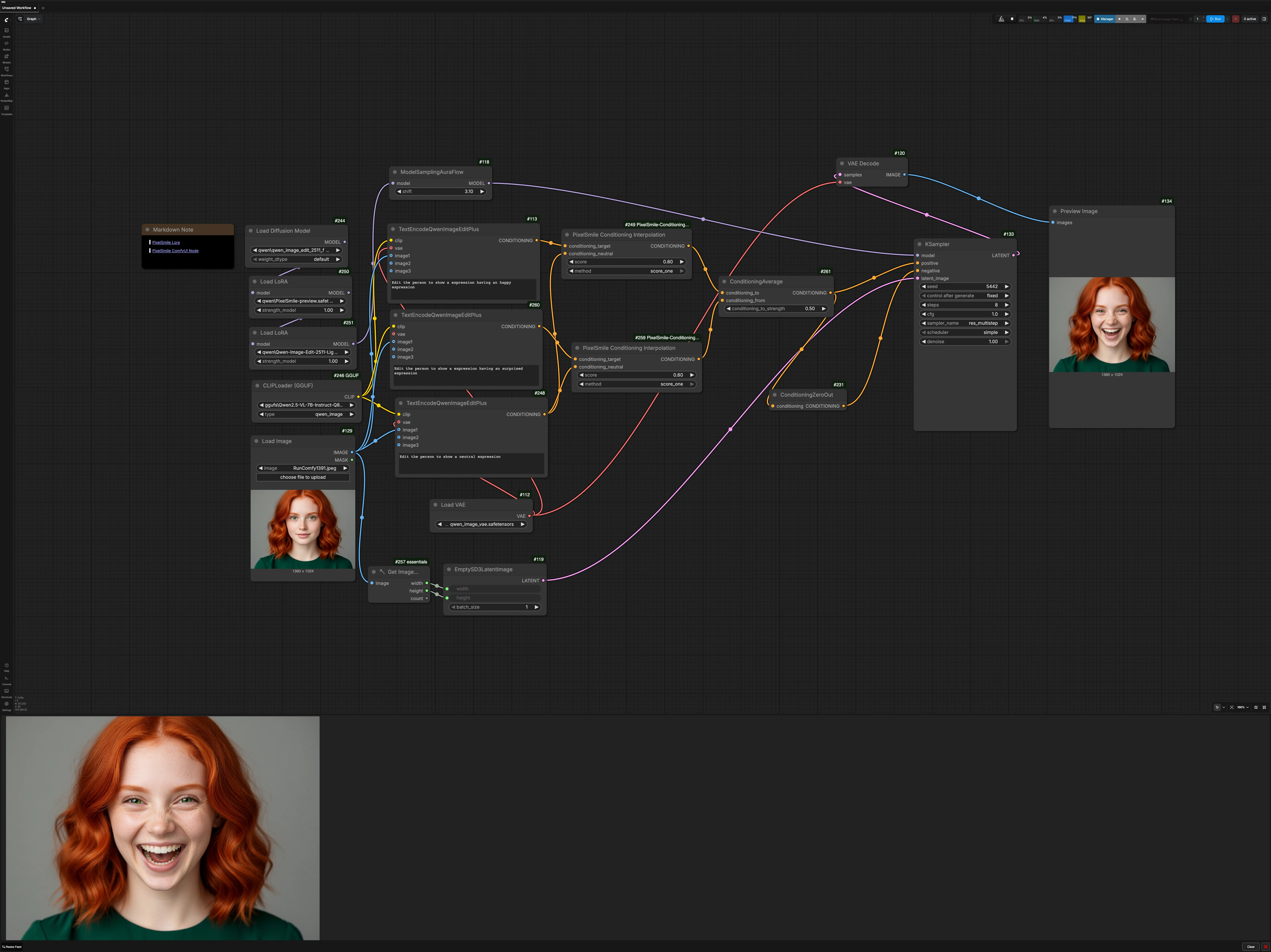Click fit view icon in canvas controls
The image size is (1271, 952).
tap(1232, 707)
